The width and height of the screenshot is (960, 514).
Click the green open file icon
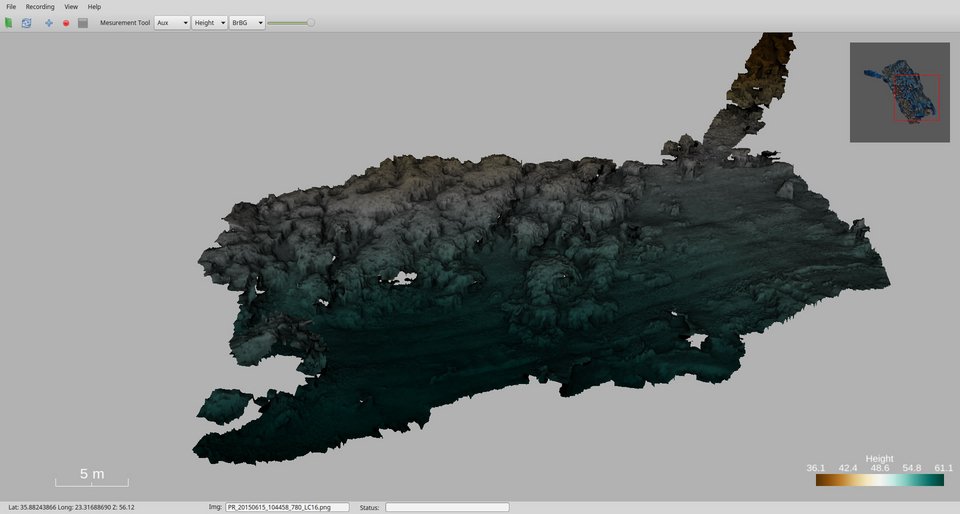click(x=9, y=22)
